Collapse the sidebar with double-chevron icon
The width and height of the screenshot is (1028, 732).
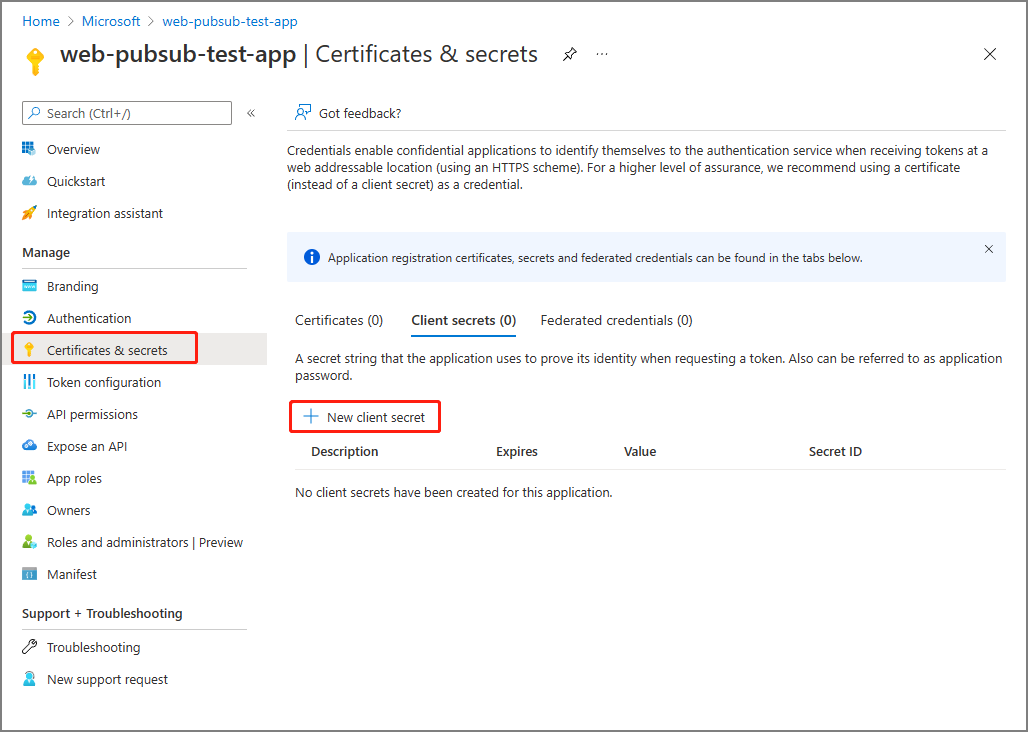pos(251,113)
